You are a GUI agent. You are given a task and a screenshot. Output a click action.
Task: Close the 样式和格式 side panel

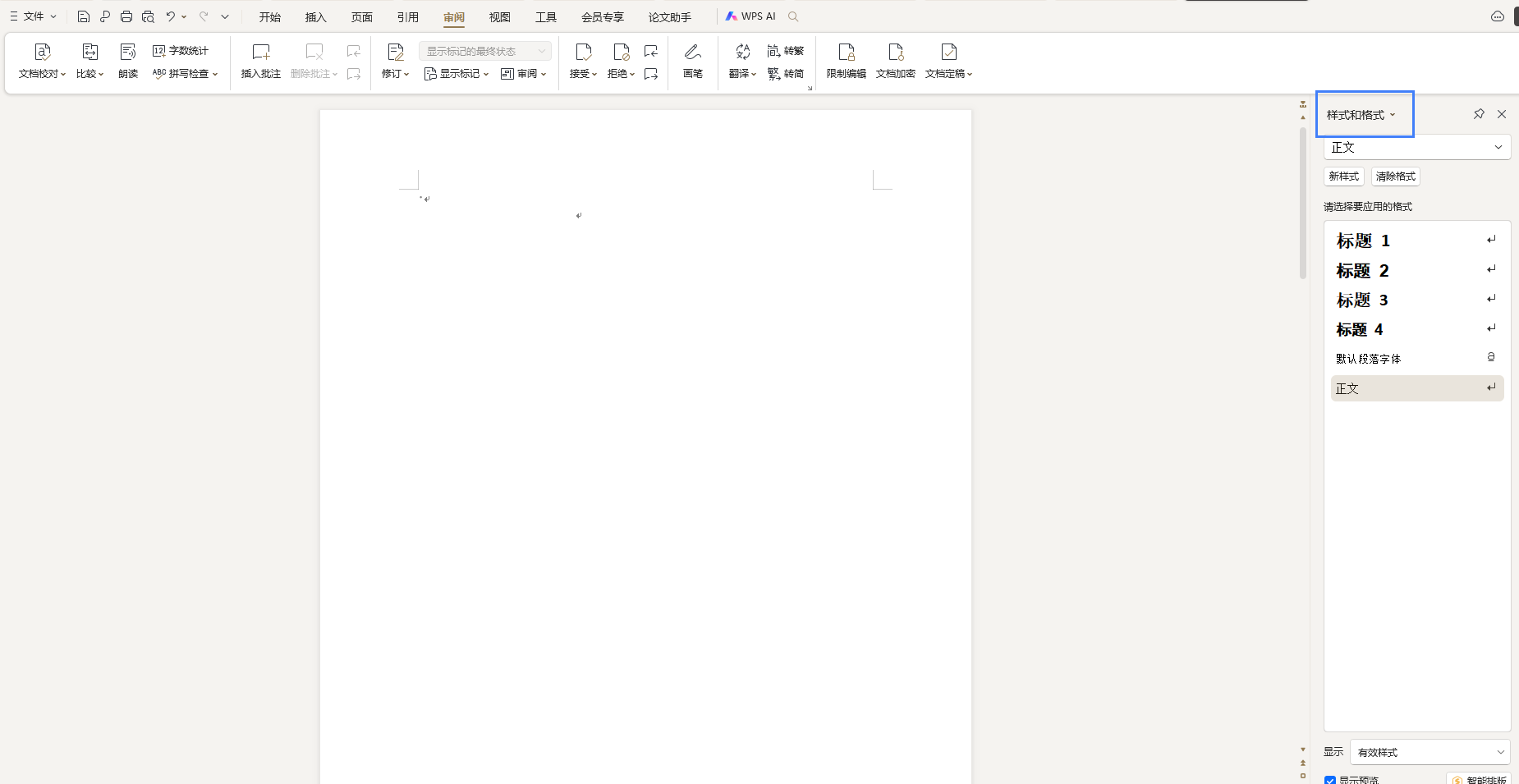tap(1502, 114)
